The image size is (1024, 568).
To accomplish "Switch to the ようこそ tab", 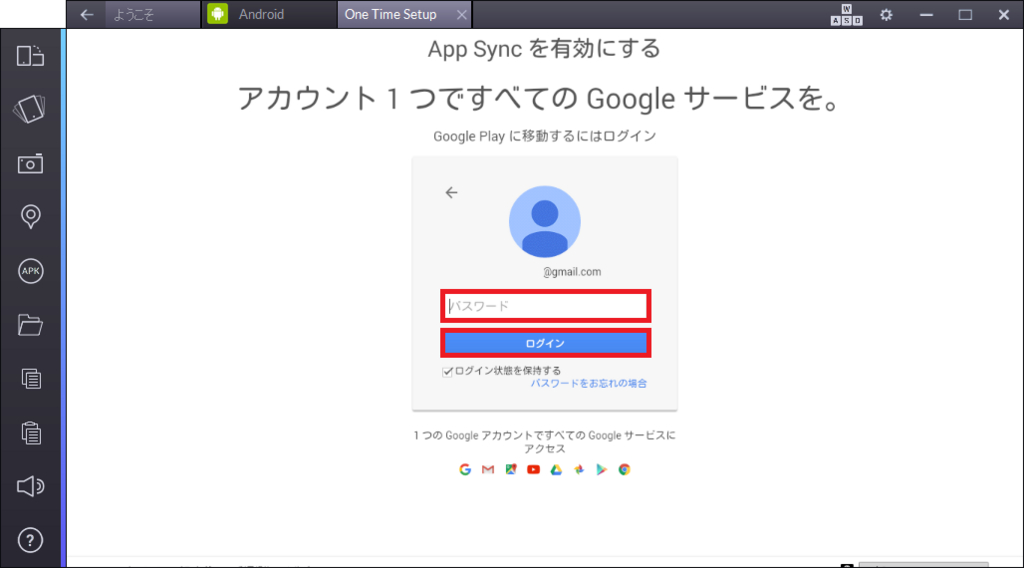I will click(152, 14).
